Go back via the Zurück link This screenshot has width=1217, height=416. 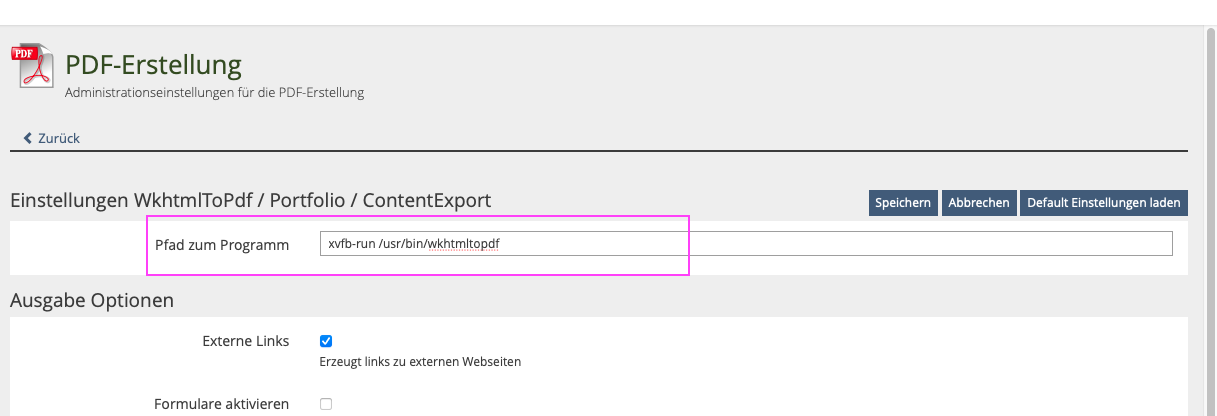(58, 138)
